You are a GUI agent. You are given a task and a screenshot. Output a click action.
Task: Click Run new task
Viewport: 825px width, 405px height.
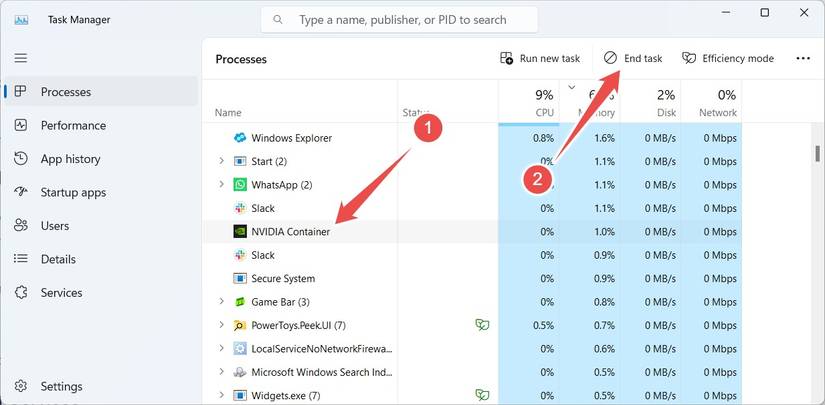pos(540,59)
